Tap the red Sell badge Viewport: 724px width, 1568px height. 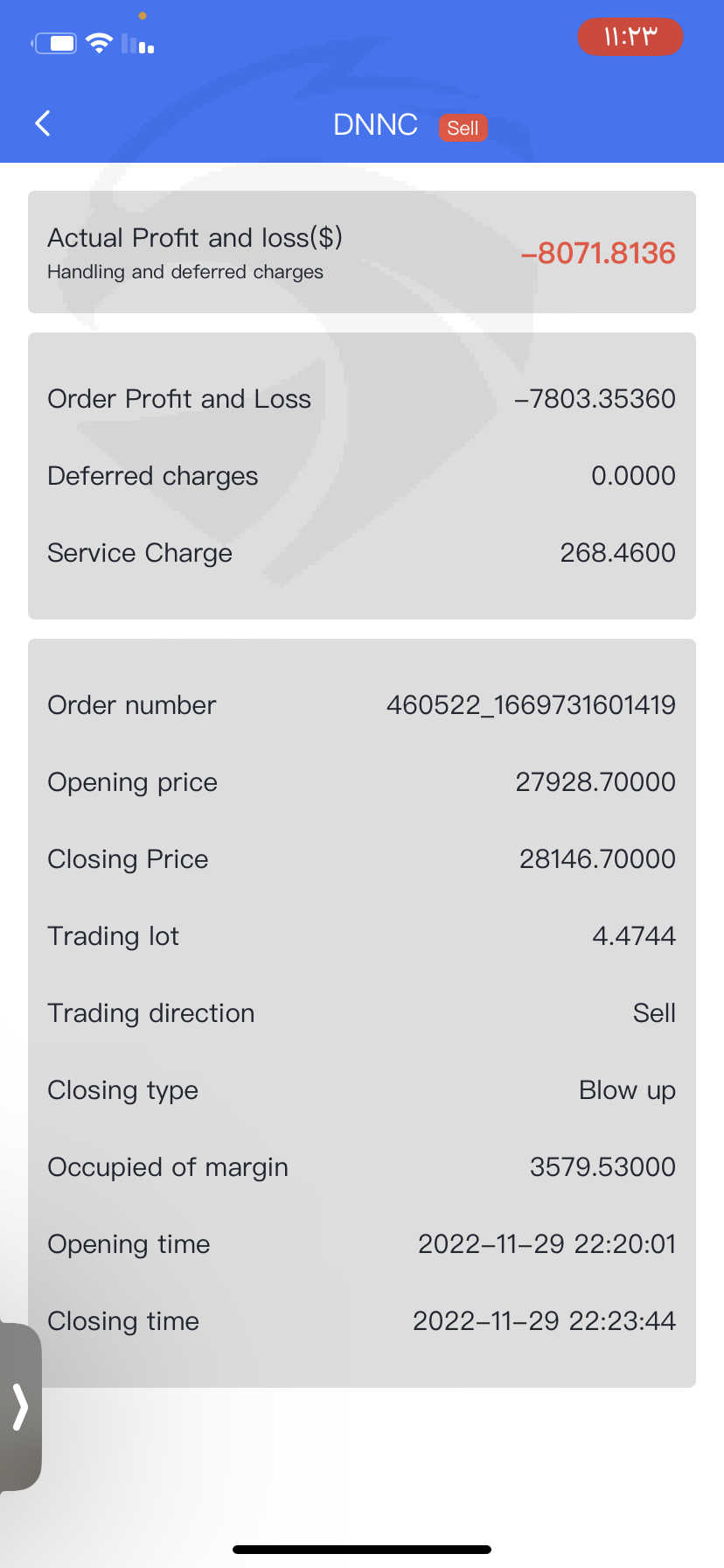463,128
